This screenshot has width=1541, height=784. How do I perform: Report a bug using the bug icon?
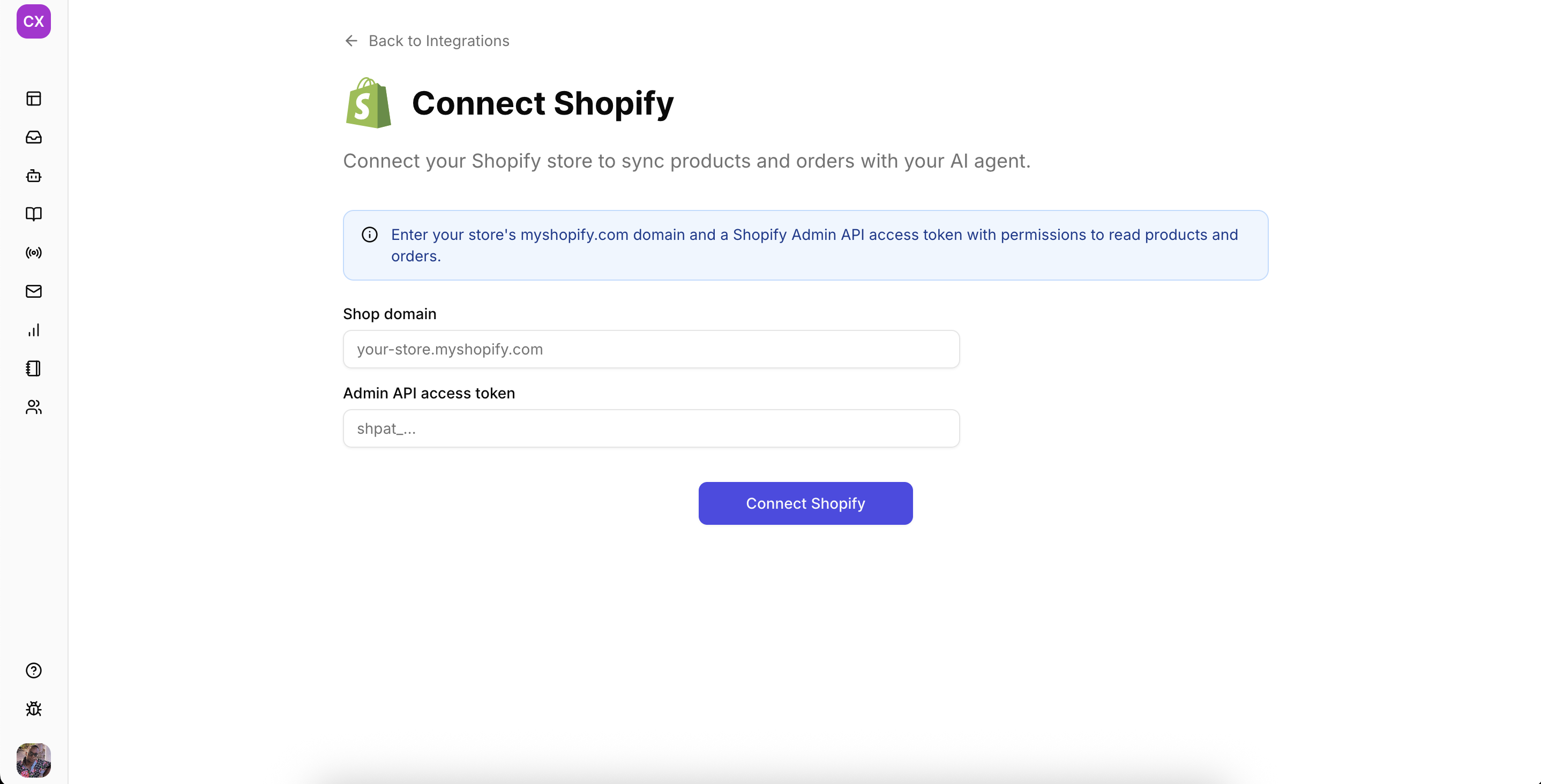point(34,709)
